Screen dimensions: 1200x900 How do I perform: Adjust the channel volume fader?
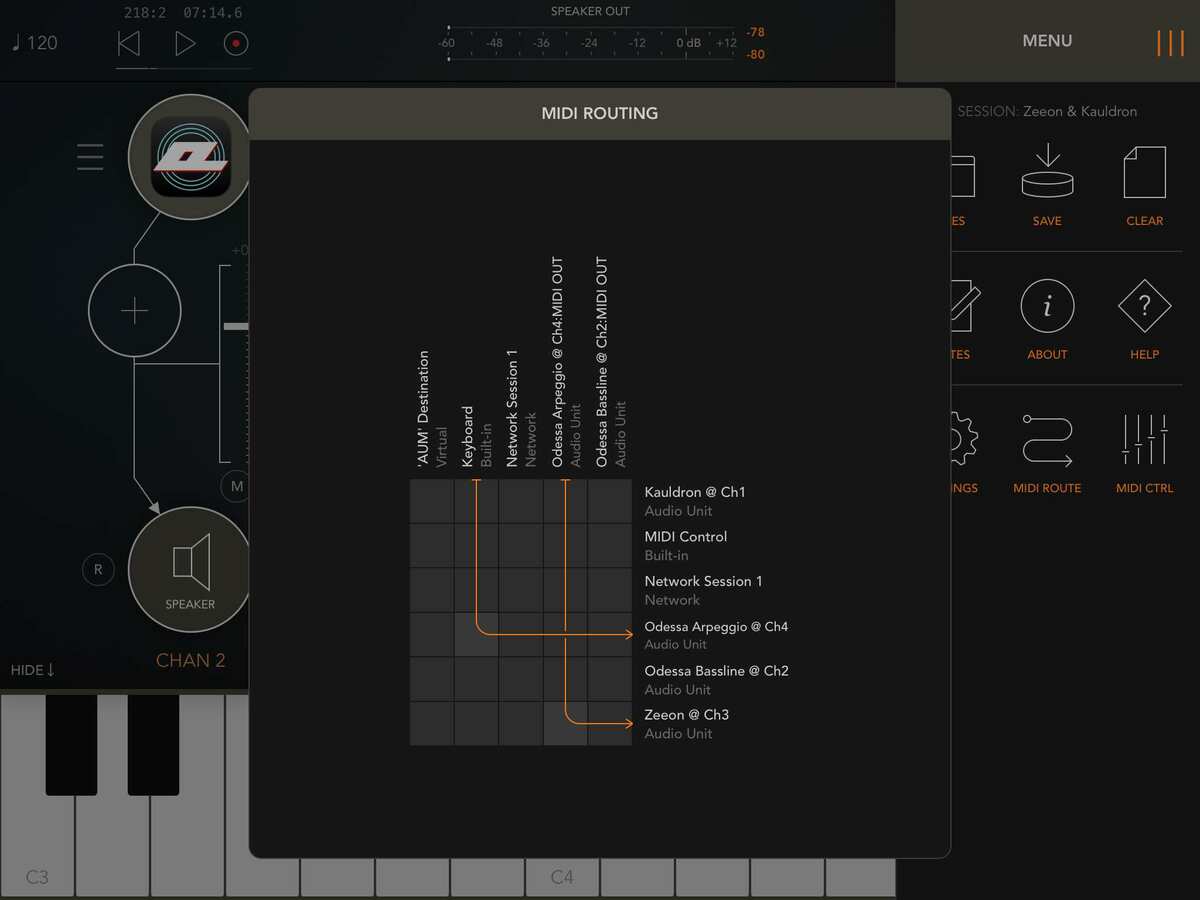236,326
